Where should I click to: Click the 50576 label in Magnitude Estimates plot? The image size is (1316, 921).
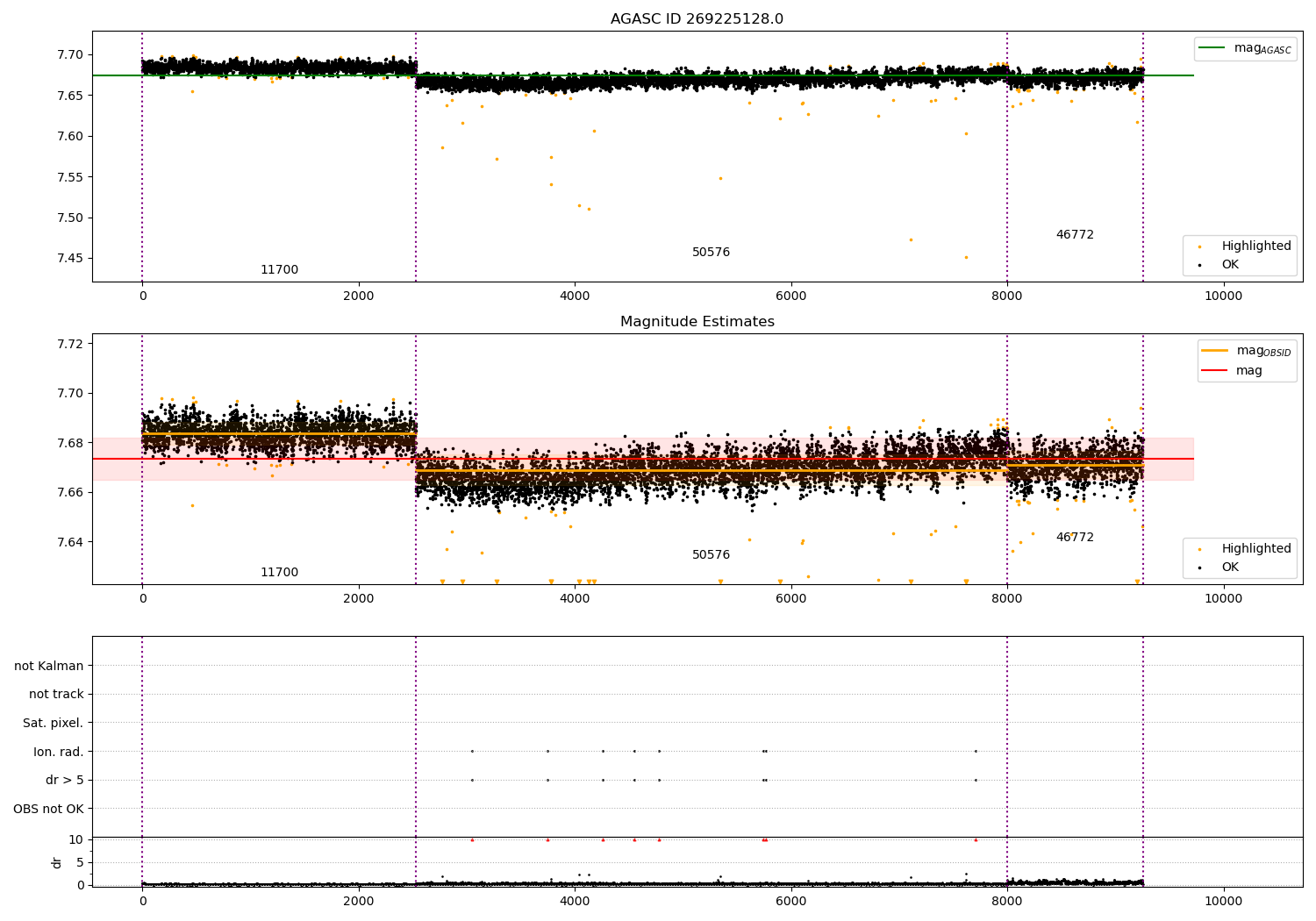coord(711,555)
